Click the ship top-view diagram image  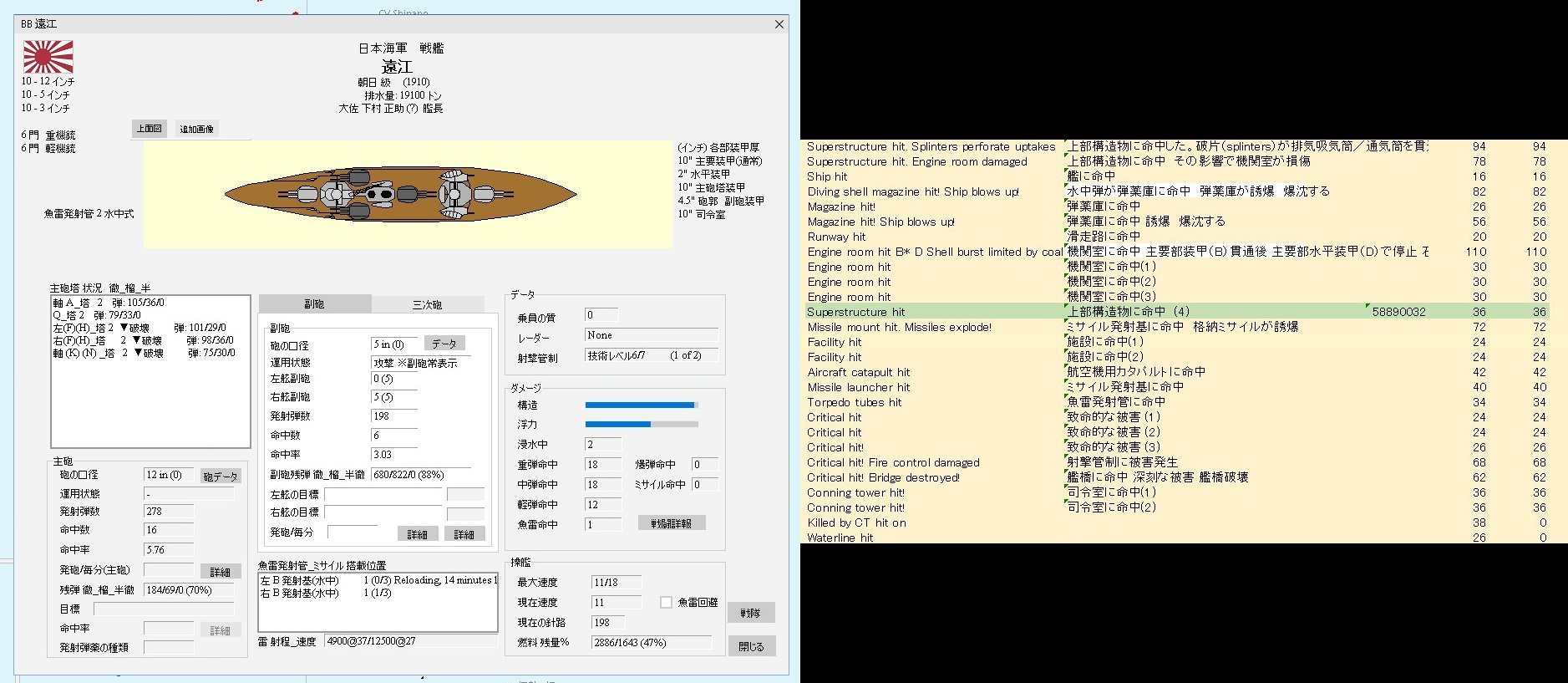(400, 195)
